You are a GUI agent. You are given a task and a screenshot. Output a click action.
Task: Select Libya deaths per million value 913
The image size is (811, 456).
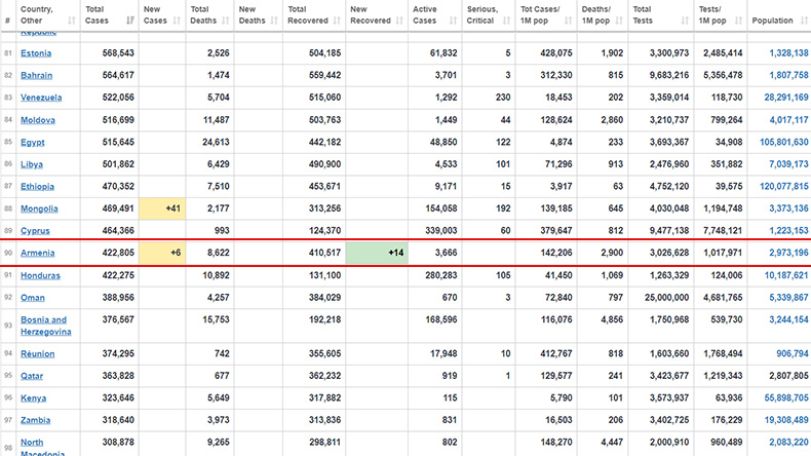[x=615, y=164]
